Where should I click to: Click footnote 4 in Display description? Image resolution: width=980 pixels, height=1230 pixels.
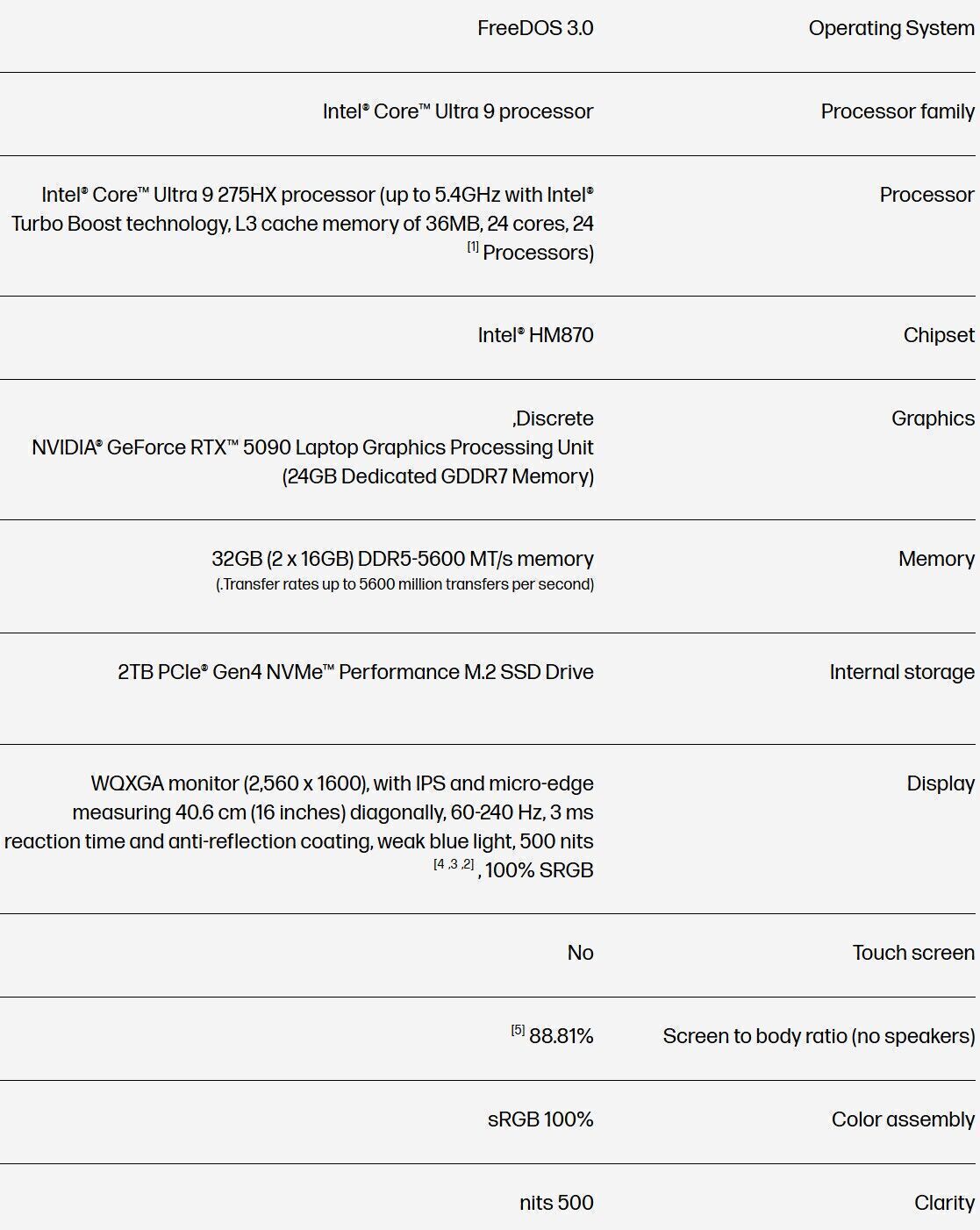(x=440, y=864)
